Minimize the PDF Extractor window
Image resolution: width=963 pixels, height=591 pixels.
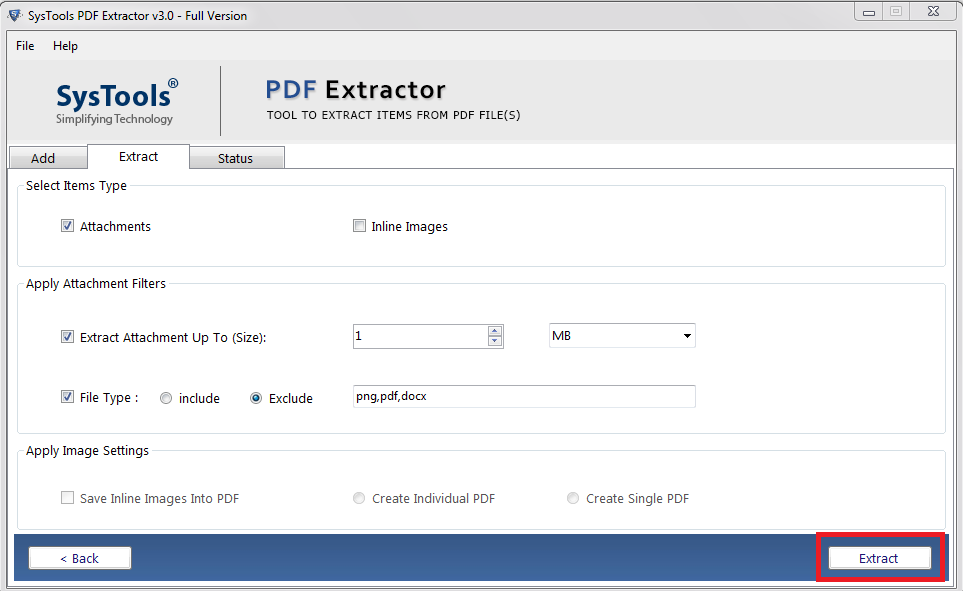[868, 12]
